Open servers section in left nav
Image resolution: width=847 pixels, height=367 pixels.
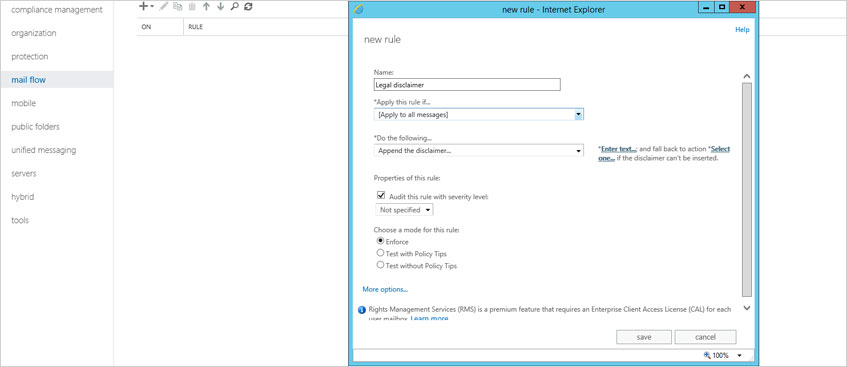[x=24, y=174]
